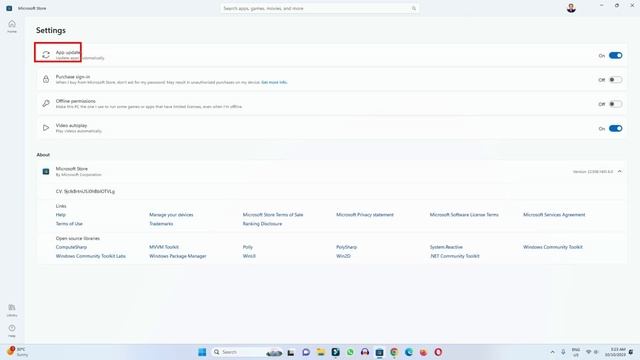Open Google Chrome from the taskbar

point(394,352)
